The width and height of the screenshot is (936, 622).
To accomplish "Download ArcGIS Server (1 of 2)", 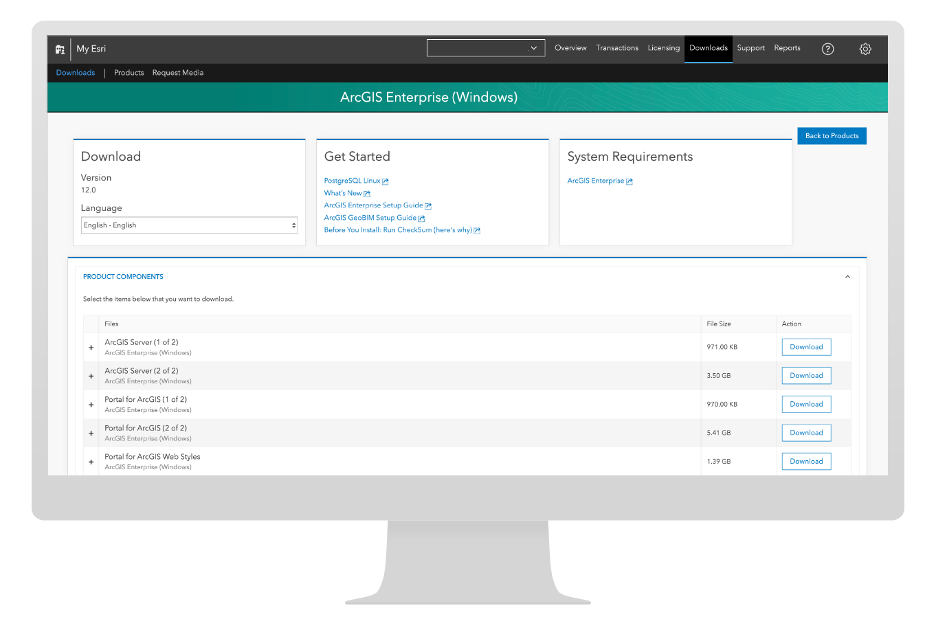I will point(806,347).
